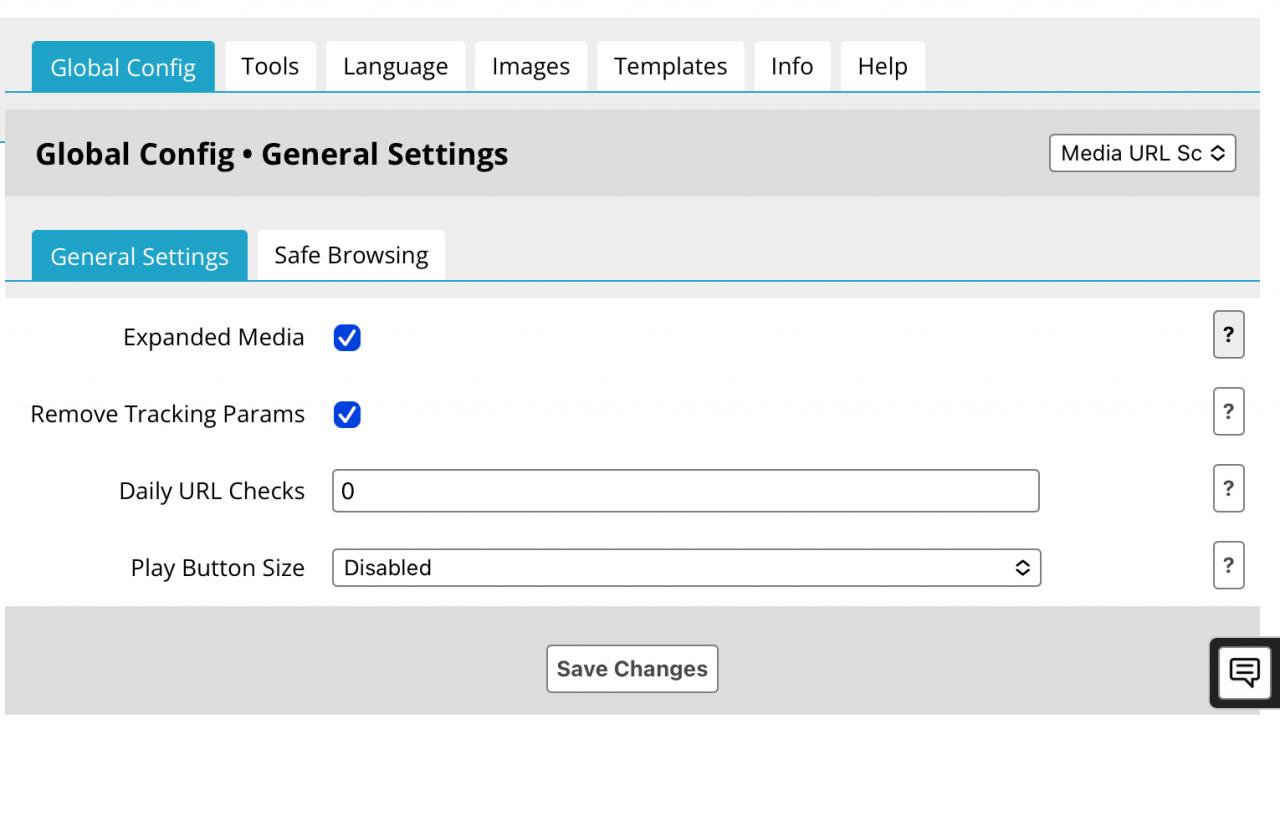Click the Daily URL Checks input field
The width and height of the screenshot is (1280, 826).
pyautogui.click(x=685, y=491)
